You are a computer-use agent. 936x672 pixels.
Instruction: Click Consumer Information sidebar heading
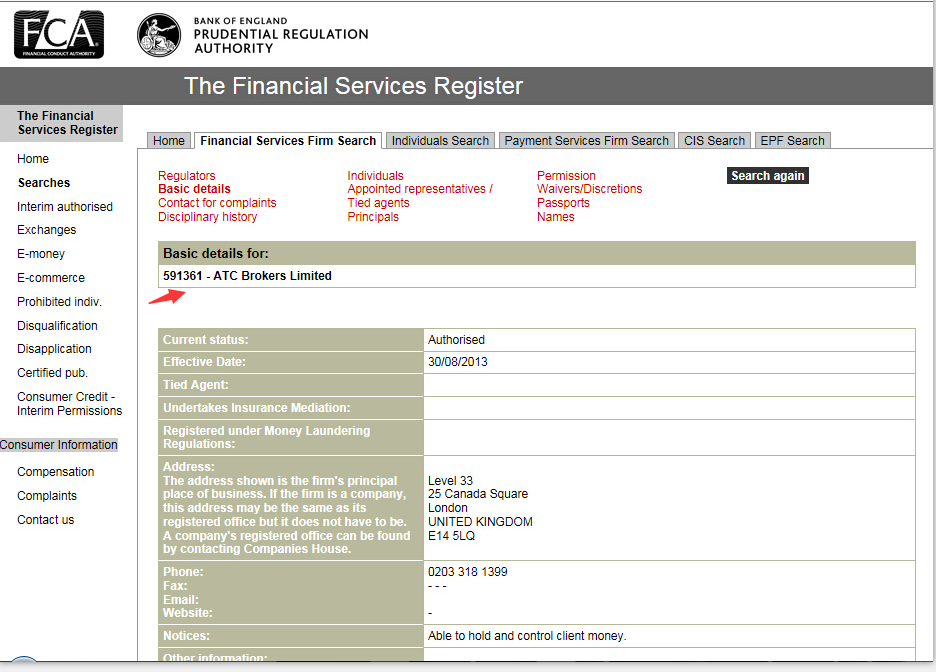click(x=58, y=445)
